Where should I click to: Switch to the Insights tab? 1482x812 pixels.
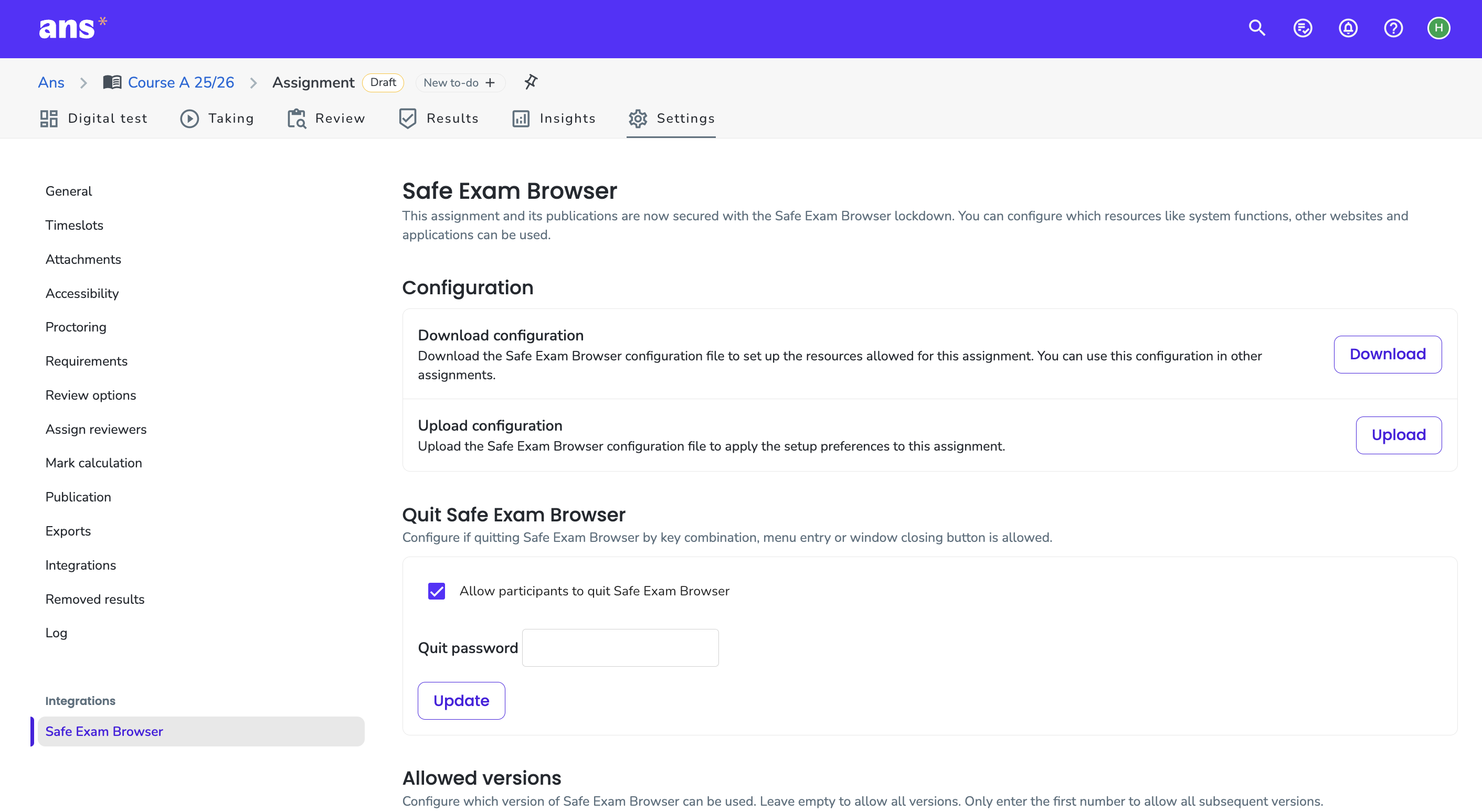[x=554, y=119]
